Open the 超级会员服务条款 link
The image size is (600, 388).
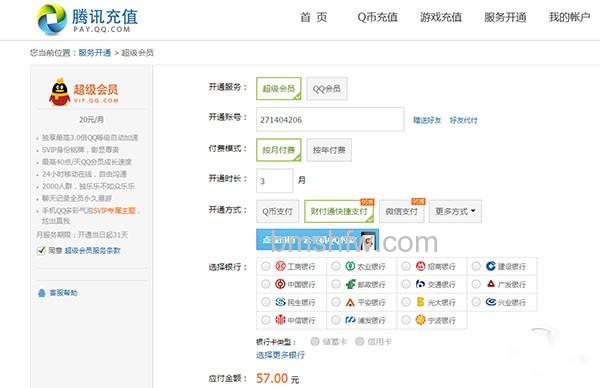(x=92, y=251)
